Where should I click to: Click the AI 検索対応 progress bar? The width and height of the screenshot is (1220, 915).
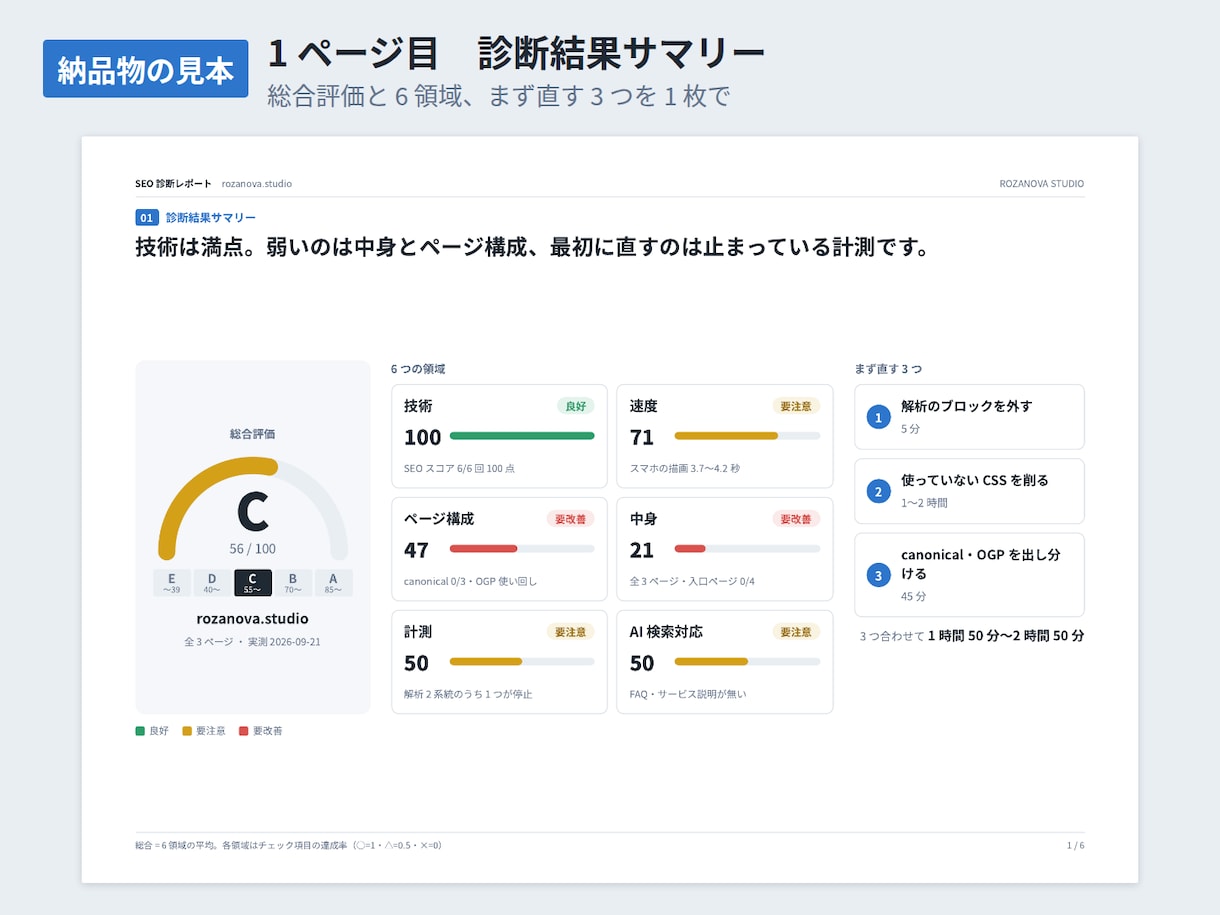(747, 662)
